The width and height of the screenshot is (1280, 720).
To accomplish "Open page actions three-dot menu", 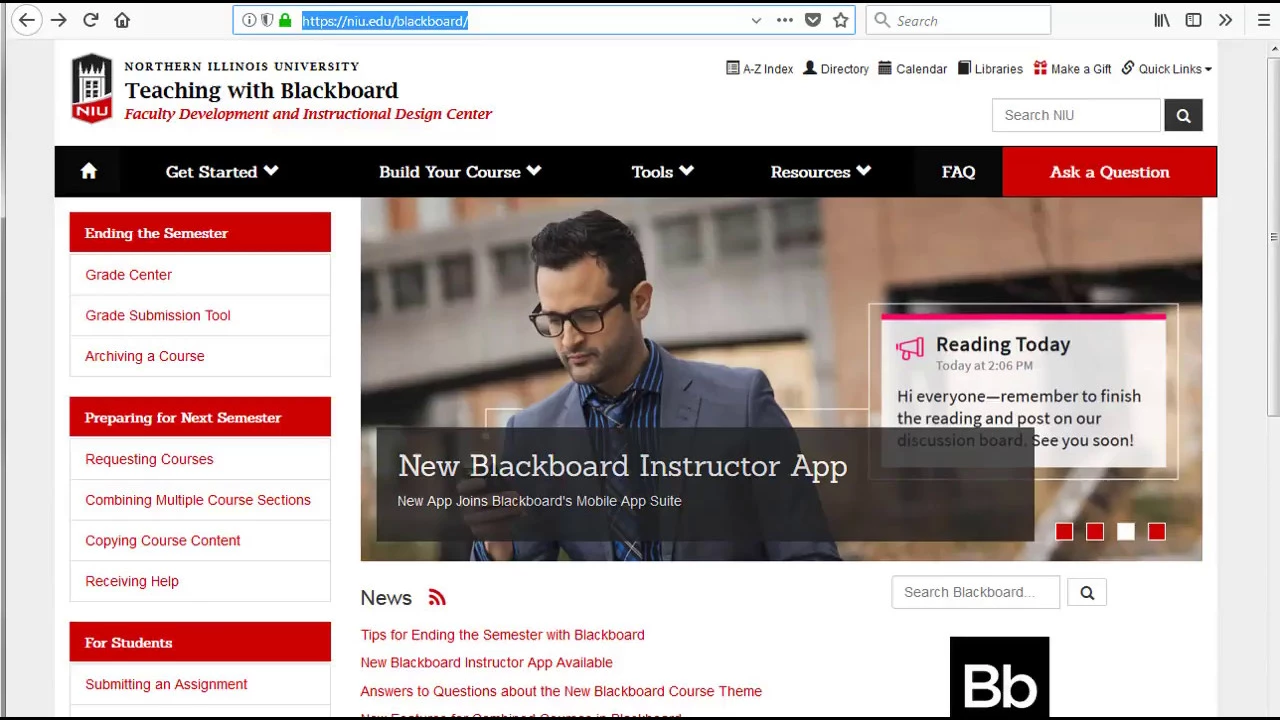I will [785, 20].
